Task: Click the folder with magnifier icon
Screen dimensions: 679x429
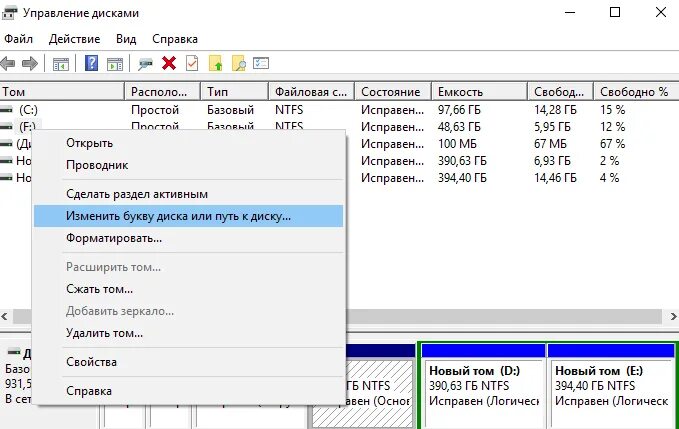Action: tap(239, 63)
